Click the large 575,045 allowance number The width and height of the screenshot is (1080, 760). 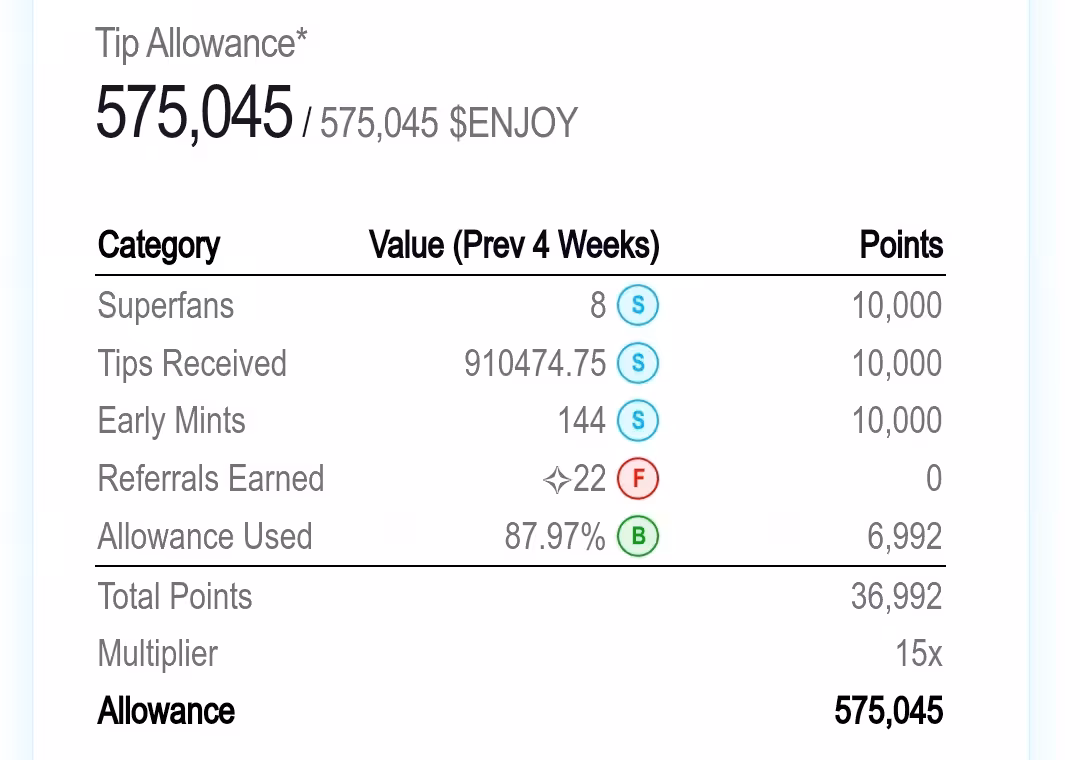pyautogui.click(x=194, y=112)
